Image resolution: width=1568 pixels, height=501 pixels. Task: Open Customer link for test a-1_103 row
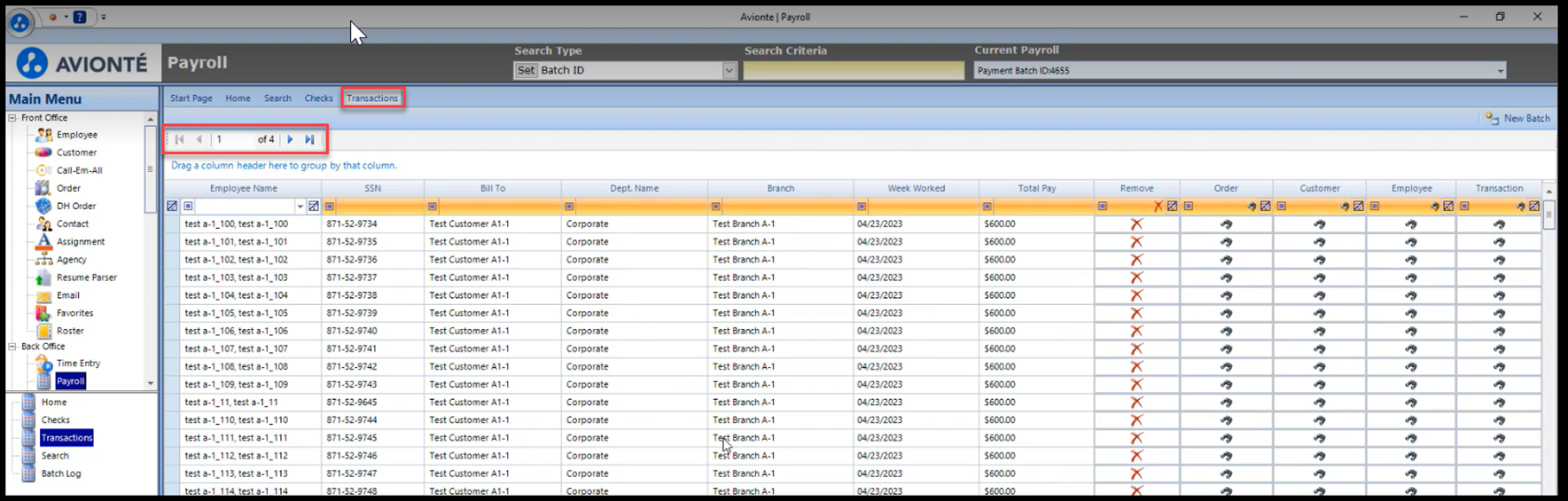[1319, 278]
